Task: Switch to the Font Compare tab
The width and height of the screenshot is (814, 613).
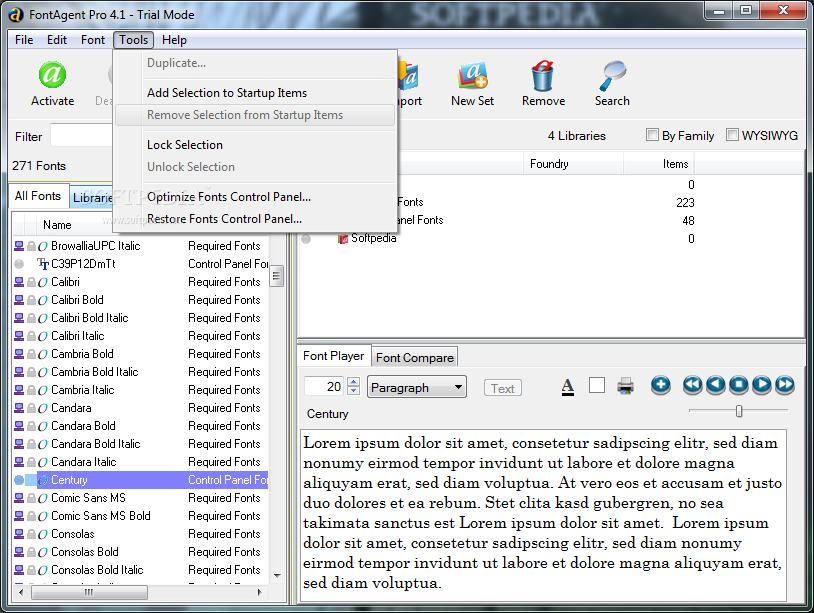Action: [414, 358]
